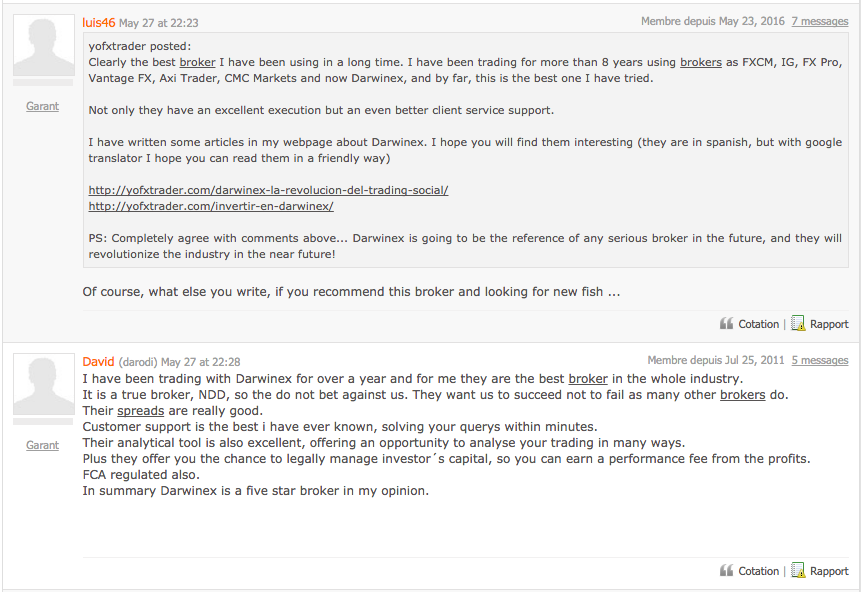861x592 pixels.
Task: Click the Rapport report icon on luis46's post
Action: coord(798,323)
